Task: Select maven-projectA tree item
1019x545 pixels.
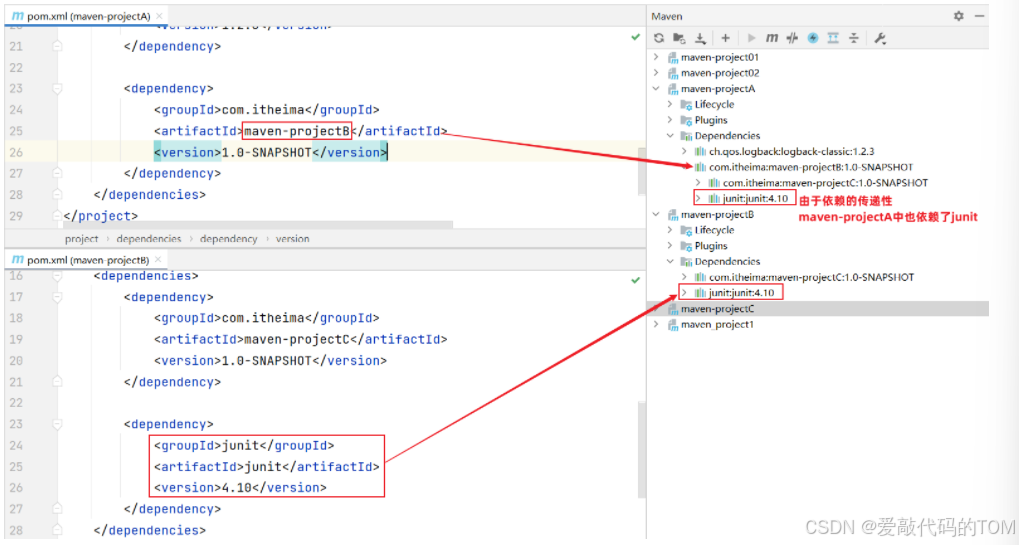Action: click(x=718, y=88)
